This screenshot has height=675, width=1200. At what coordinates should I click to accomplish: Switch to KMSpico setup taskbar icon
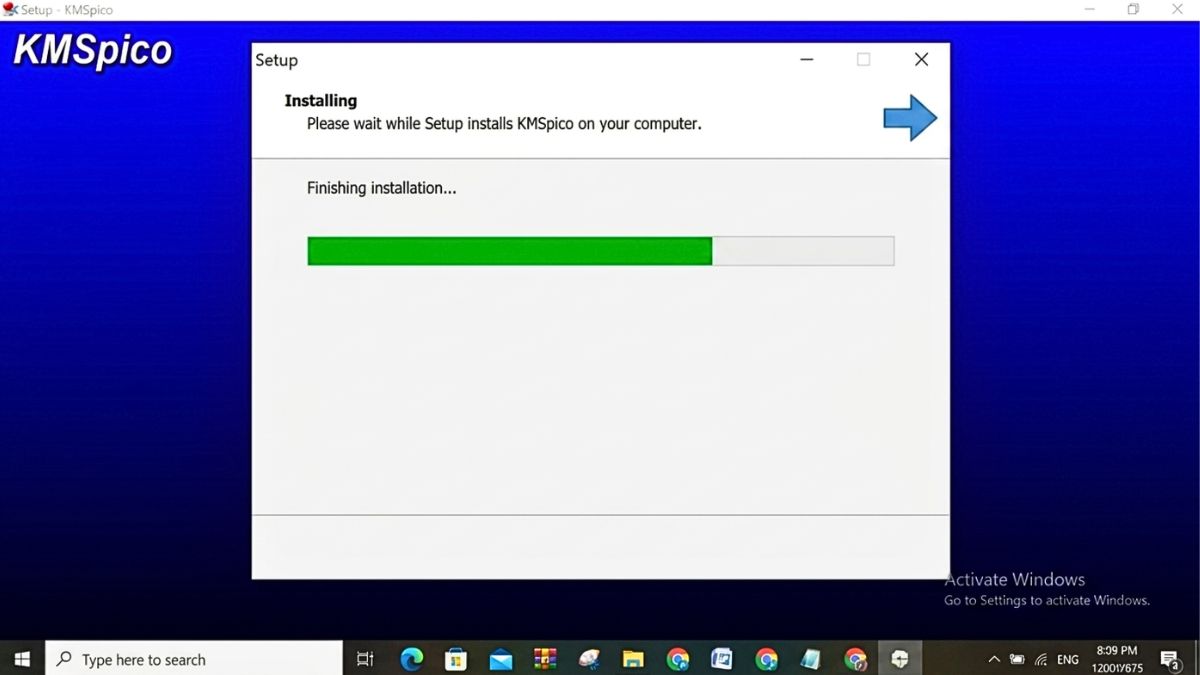(x=900, y=659)
